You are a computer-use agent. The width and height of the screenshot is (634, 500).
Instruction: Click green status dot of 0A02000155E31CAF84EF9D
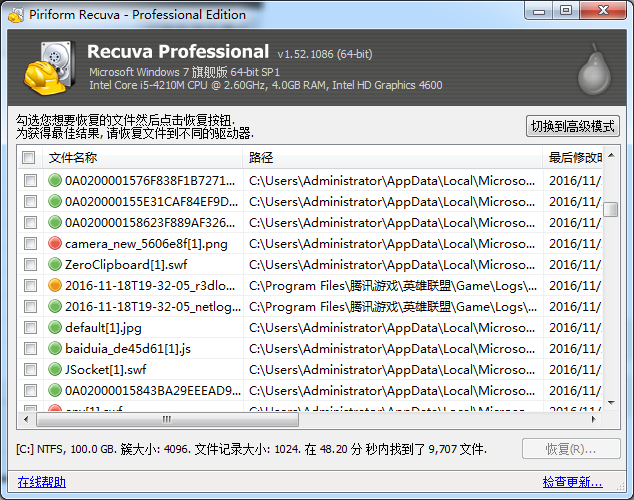pos(55,201)
